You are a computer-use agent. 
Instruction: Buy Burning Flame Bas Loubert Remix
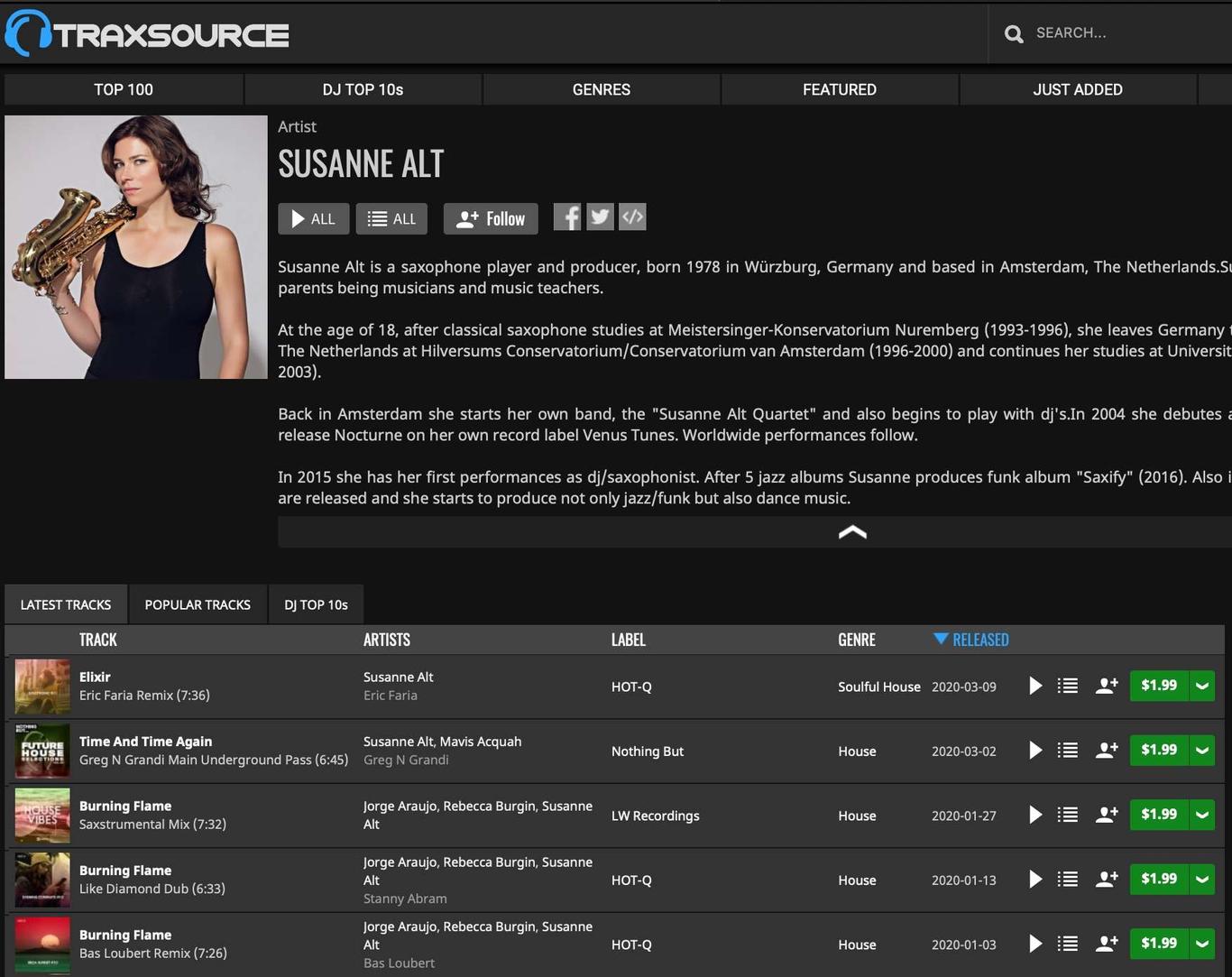coord(1159,944)
